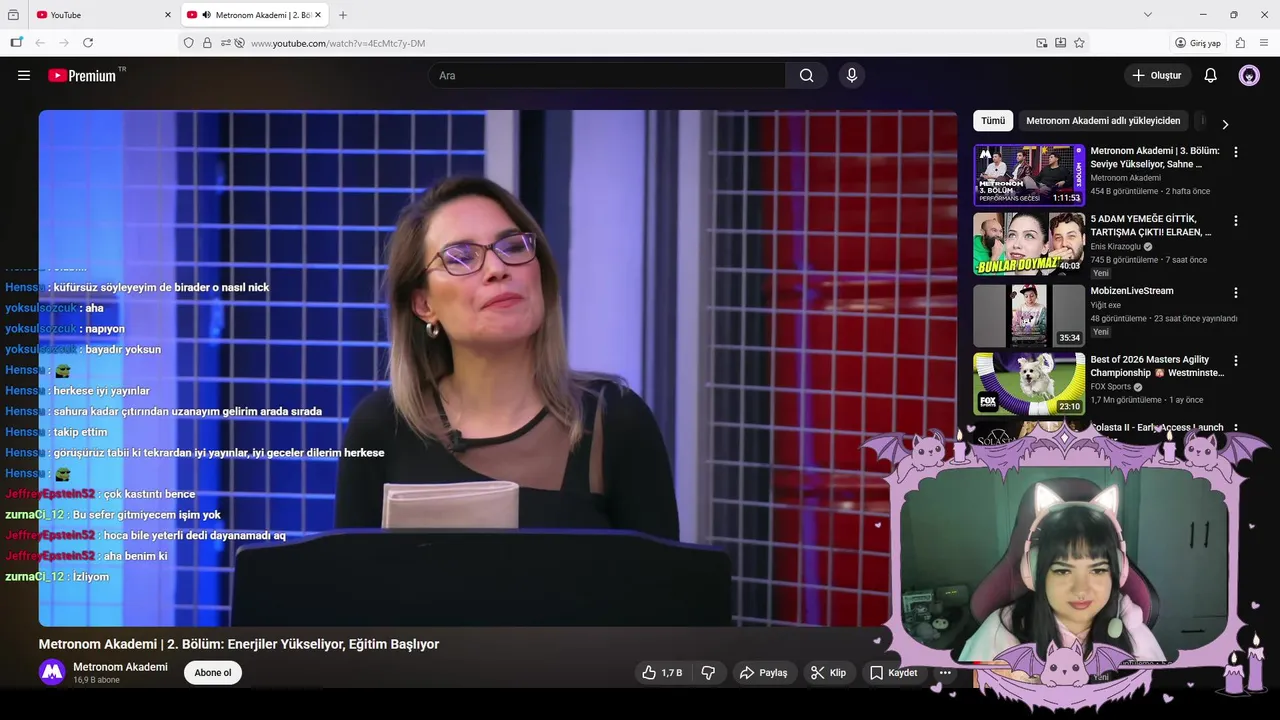
Task: Open the account avatar menu
Action: (1249, 75)
